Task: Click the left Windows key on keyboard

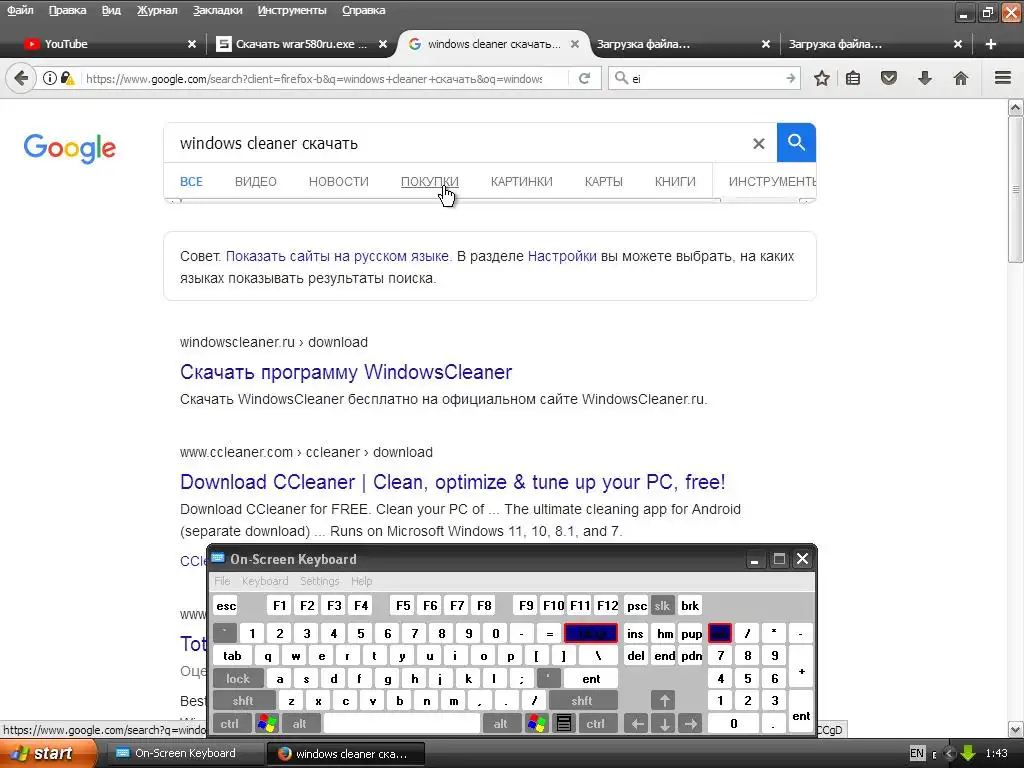Action: (266, 723)
